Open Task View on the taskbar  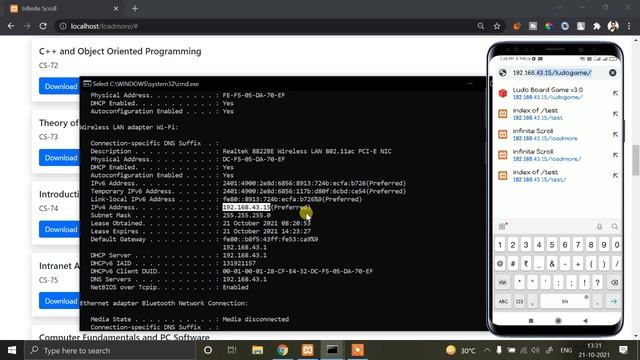point(232,350)
